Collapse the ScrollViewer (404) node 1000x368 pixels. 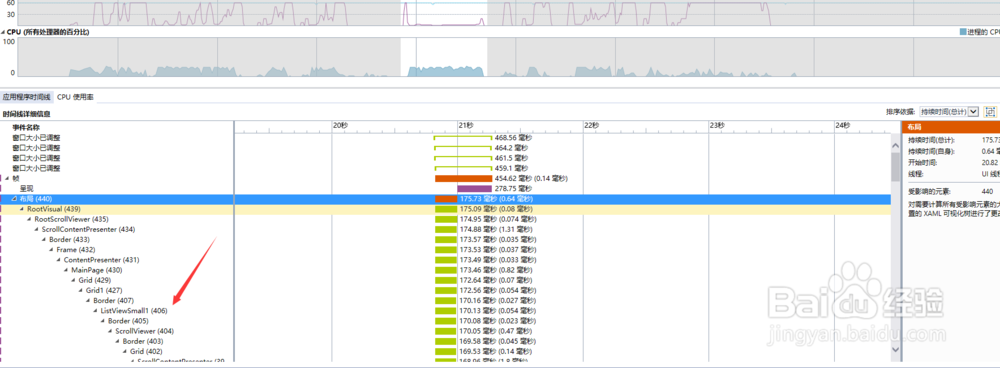110,331
